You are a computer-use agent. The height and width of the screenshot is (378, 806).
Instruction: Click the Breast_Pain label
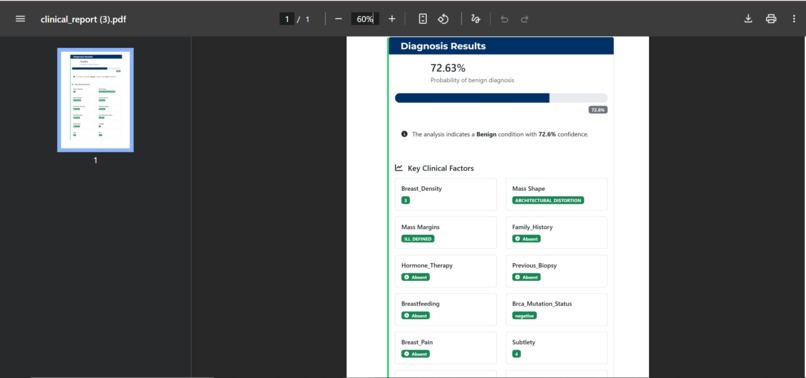click(417, 342)
